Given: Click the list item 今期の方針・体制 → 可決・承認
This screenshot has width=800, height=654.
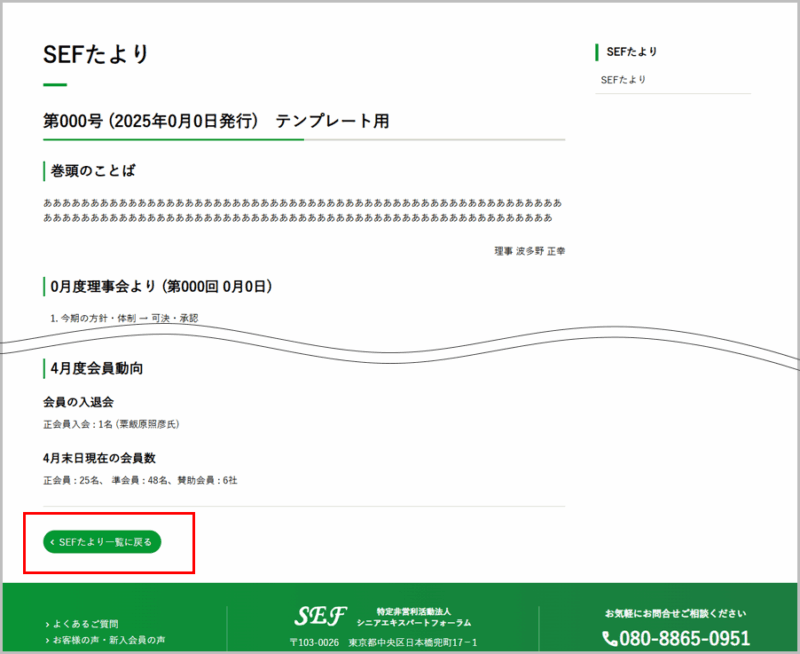Looking at the screenshot, I should coord(124,318).
